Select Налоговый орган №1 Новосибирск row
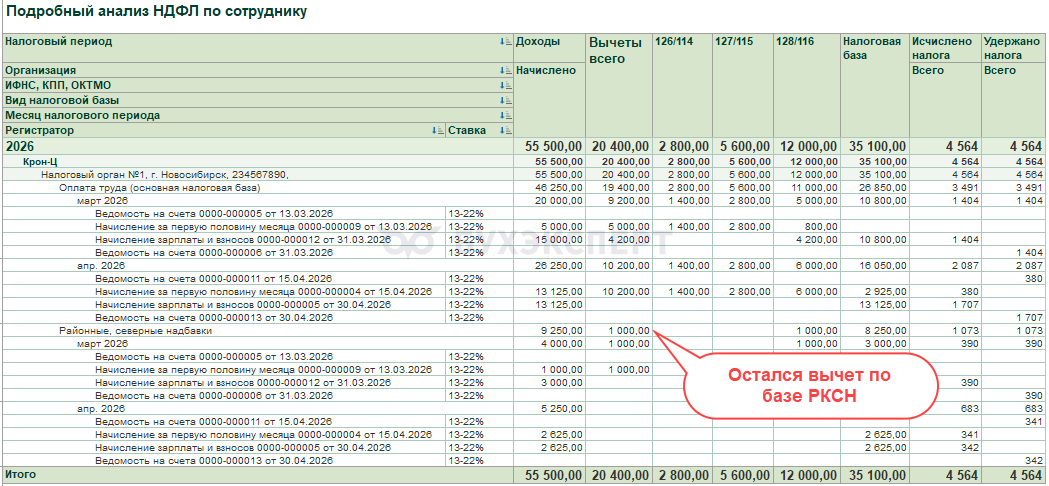This screenshot has height=486, width=1049. (x=164, y=174)
